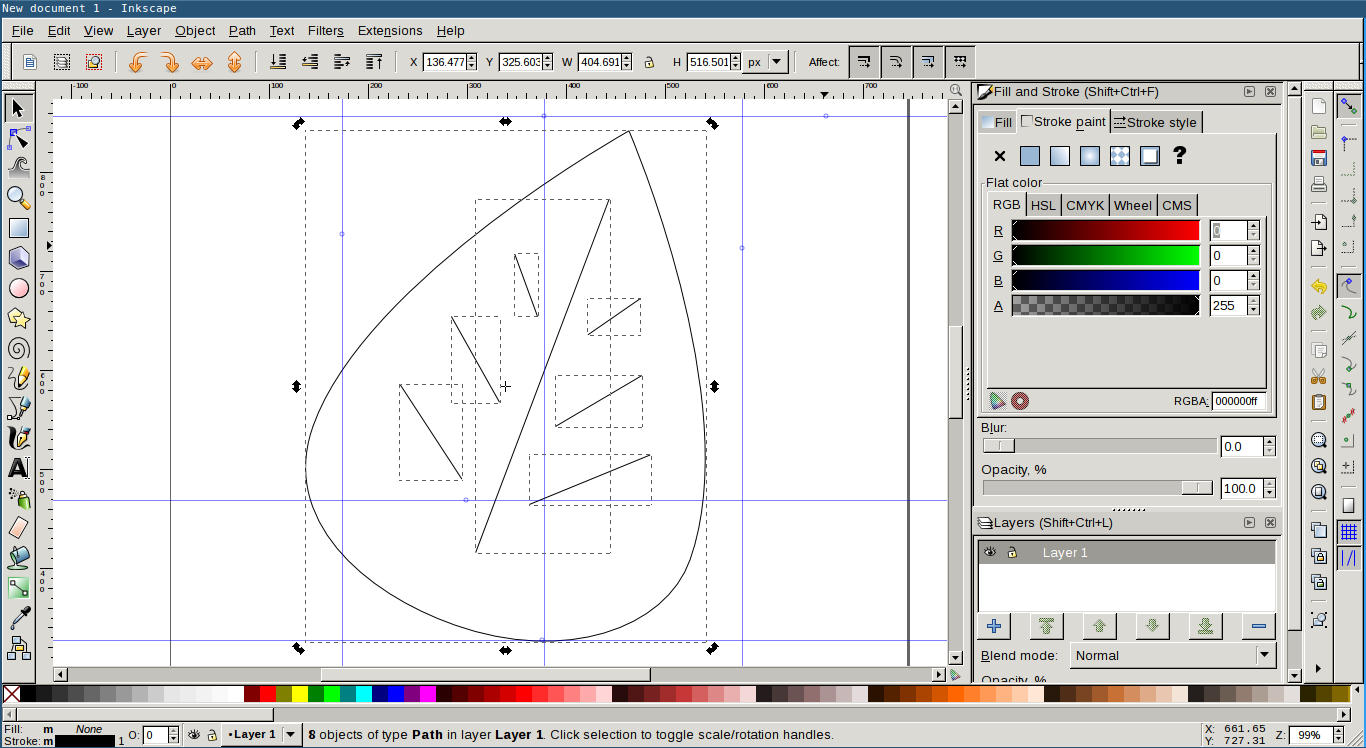
Task: Pick the Zoom tool in toolbox
Action: pyautogui.click(x=18, y=197)
